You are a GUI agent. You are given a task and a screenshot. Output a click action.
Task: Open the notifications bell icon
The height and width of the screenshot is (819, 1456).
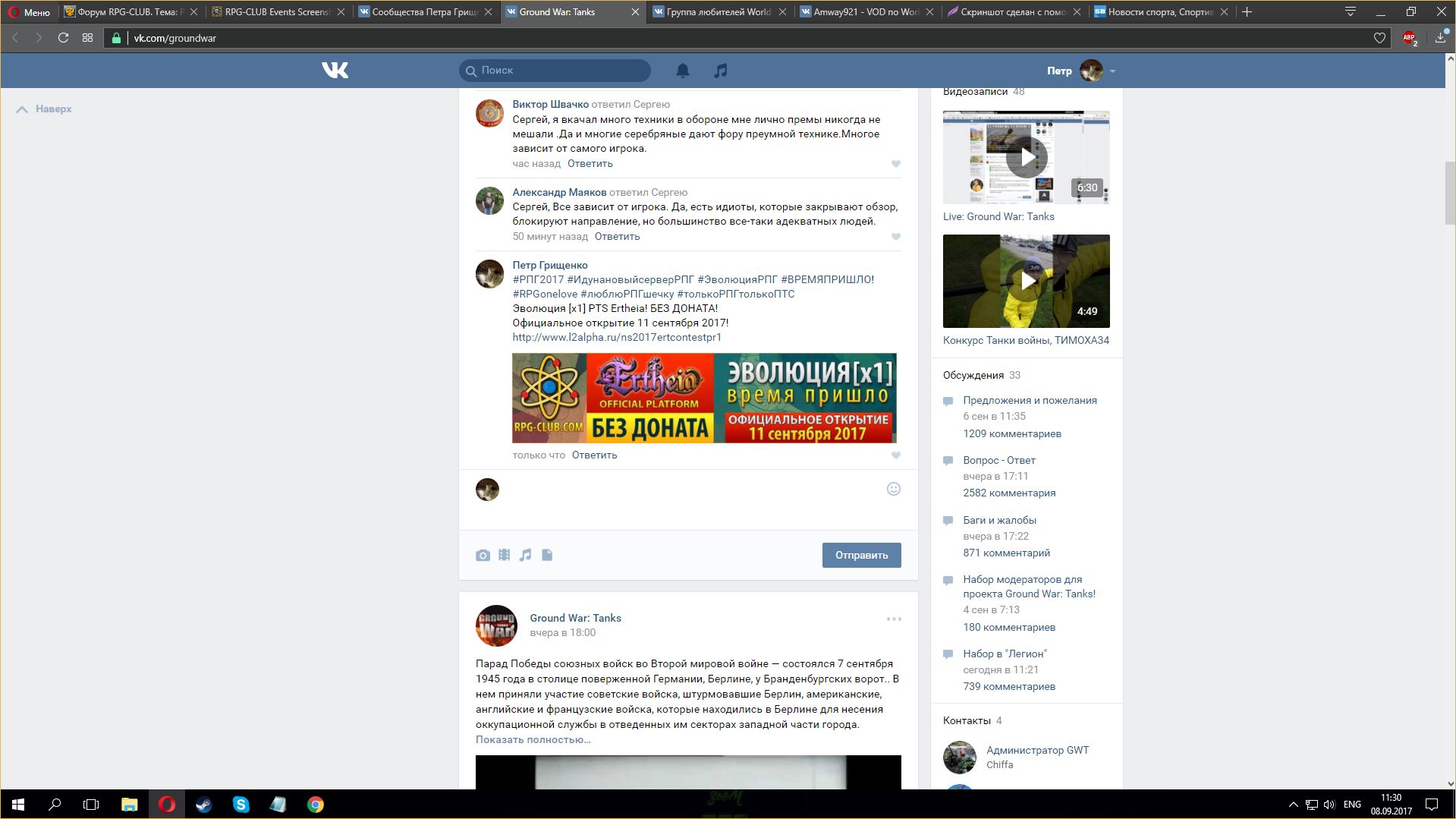click(x=683, y=71)
